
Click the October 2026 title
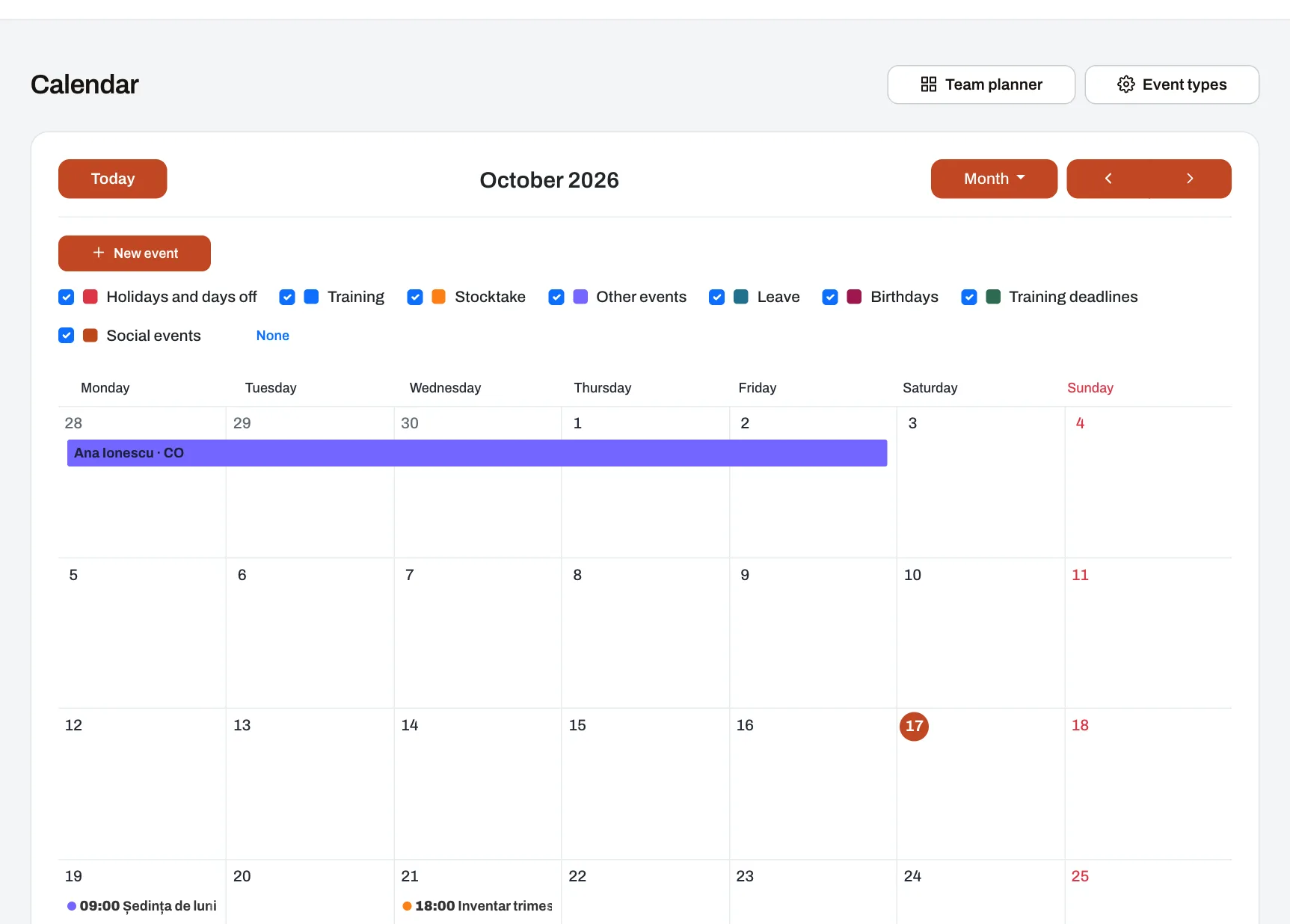coord(550,180)
